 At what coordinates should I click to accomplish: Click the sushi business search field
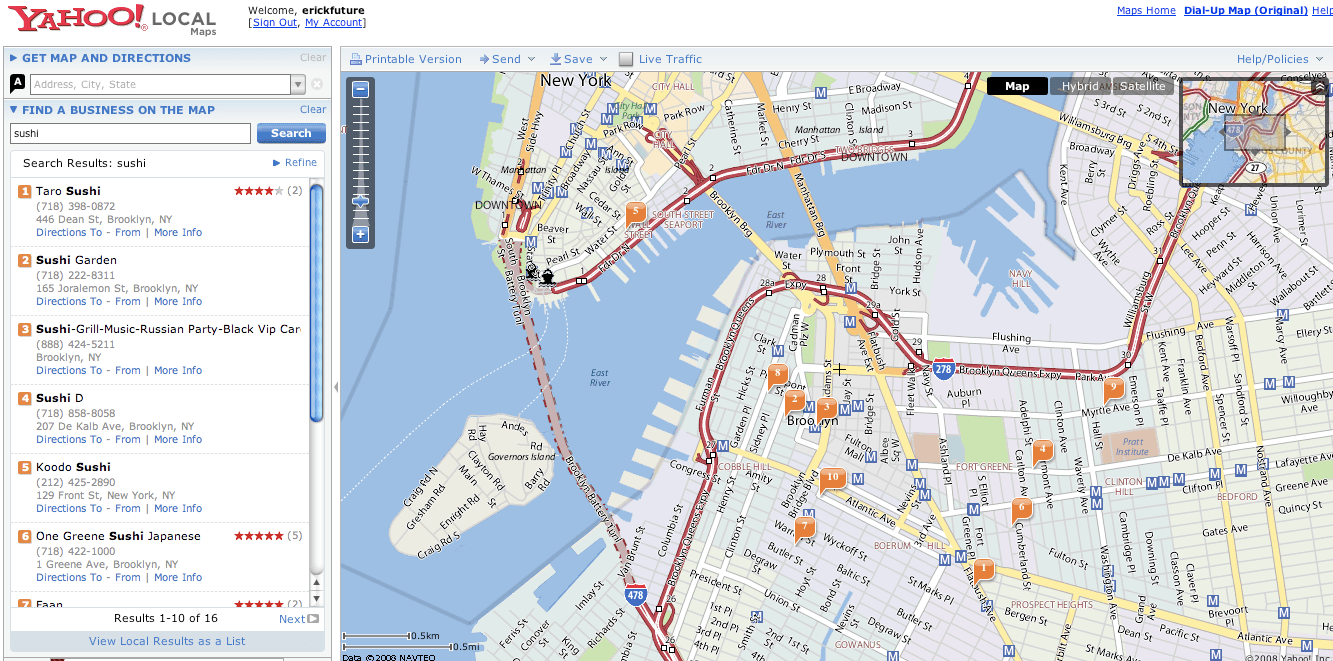point(130,133)
